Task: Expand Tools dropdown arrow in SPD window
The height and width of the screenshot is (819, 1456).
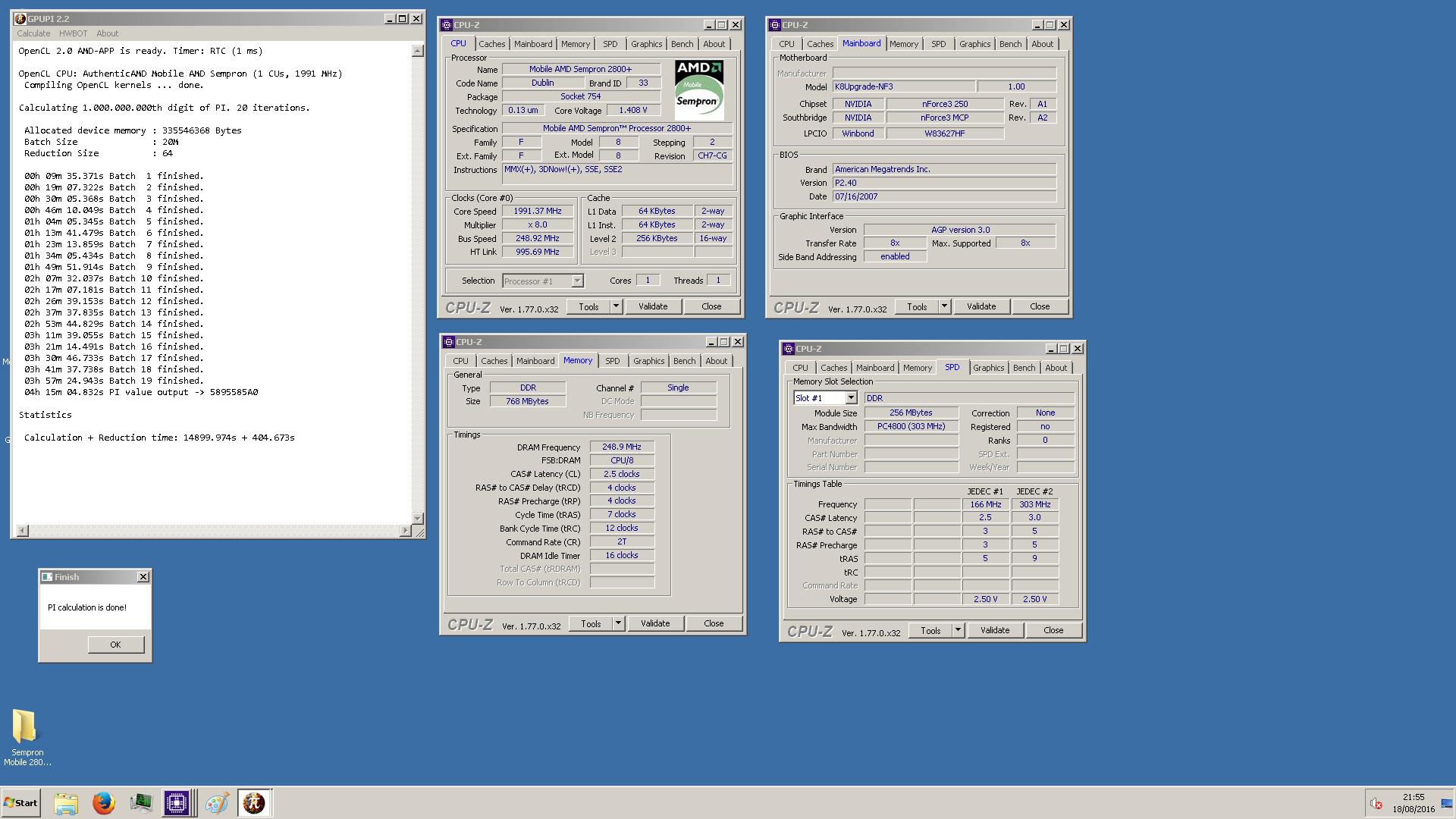Action: (958, 630)
